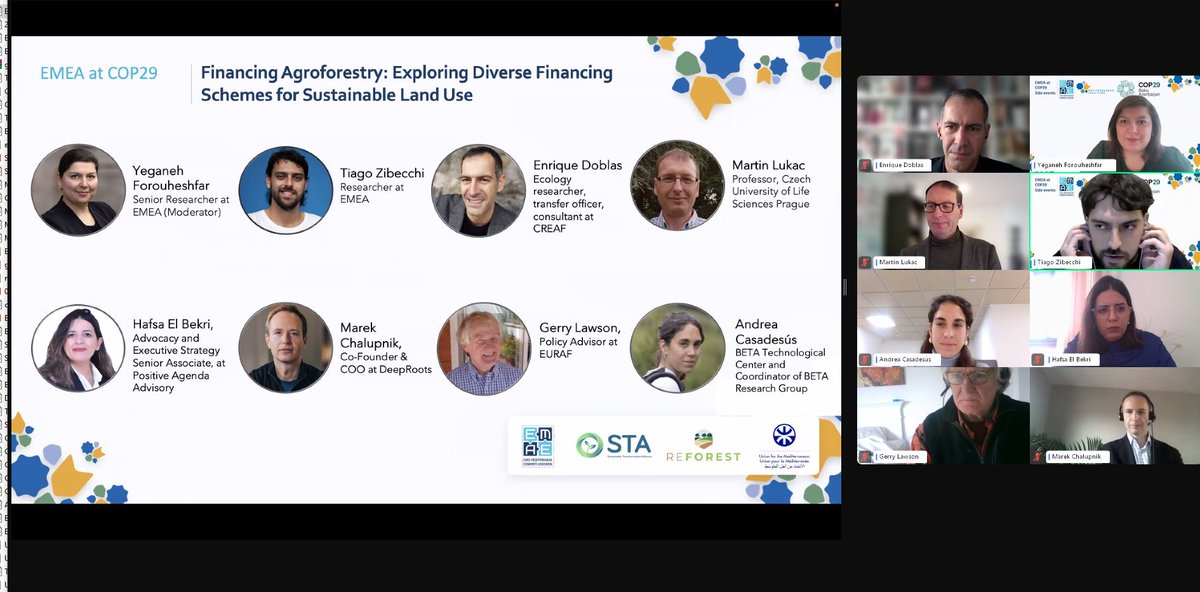
Task: Click the muted mic icon beside Marek Chalupnik's video label
Action: [x=1038, y=456]
